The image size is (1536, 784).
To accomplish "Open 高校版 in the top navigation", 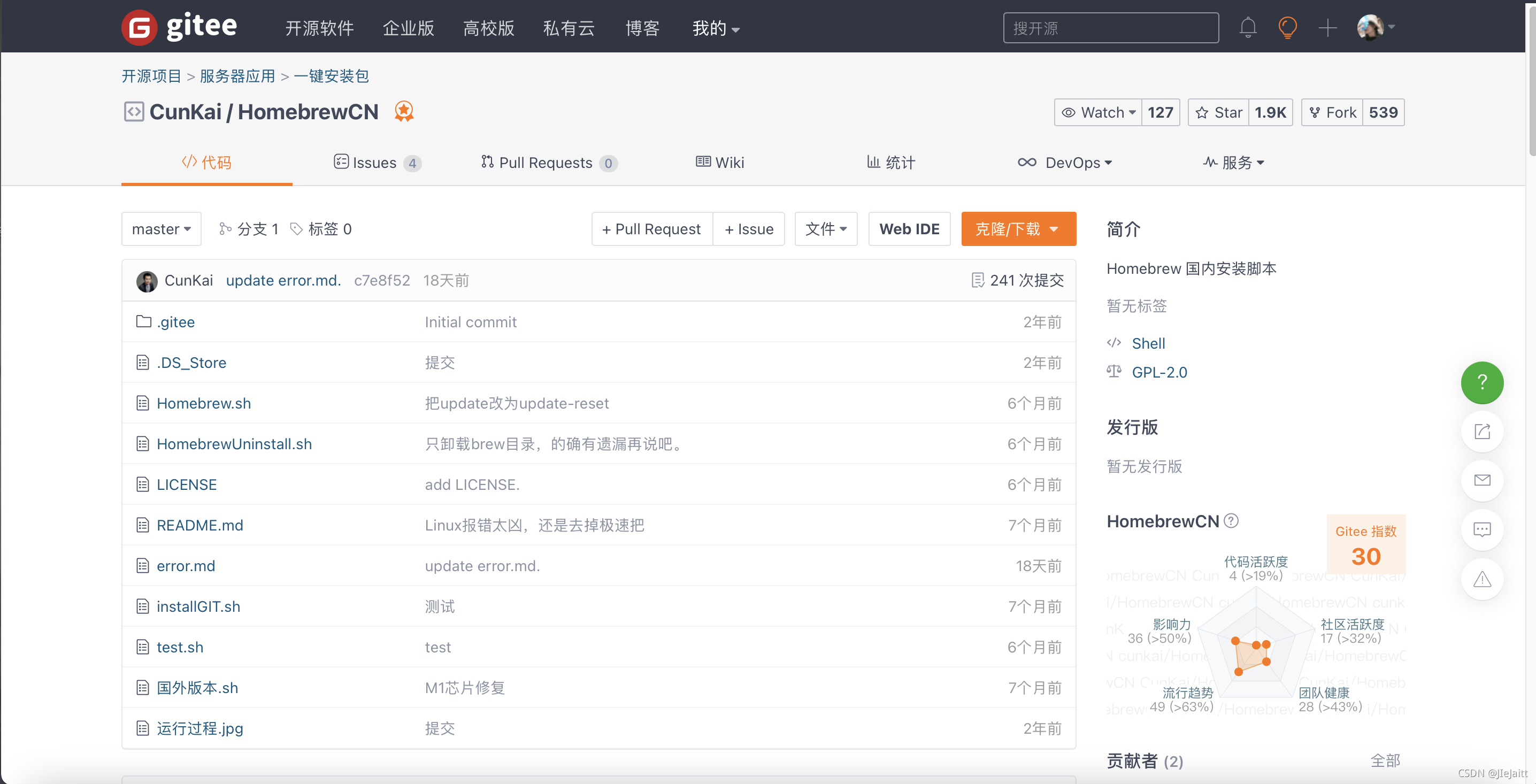I will pos(488,28).
